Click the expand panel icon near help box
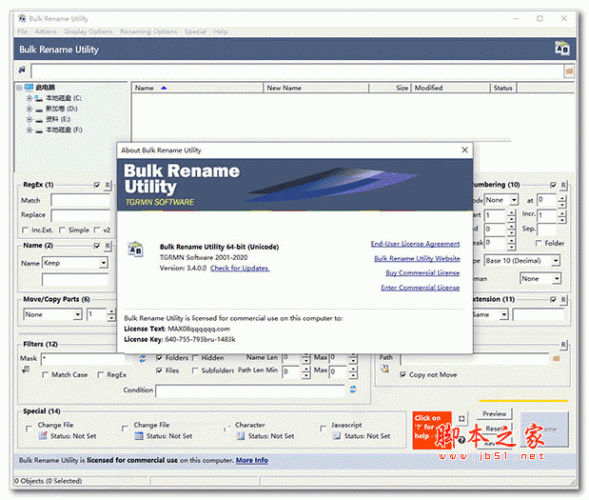589x500 pixels. click(462, 418)
